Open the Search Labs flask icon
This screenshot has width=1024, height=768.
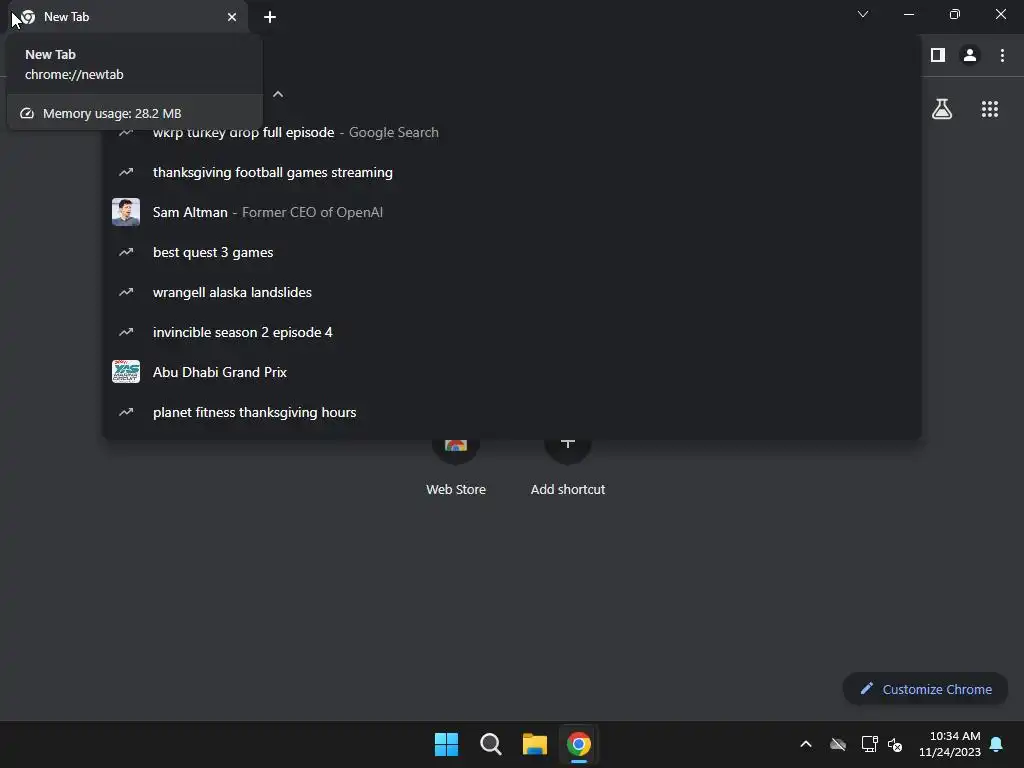point(942,109)
